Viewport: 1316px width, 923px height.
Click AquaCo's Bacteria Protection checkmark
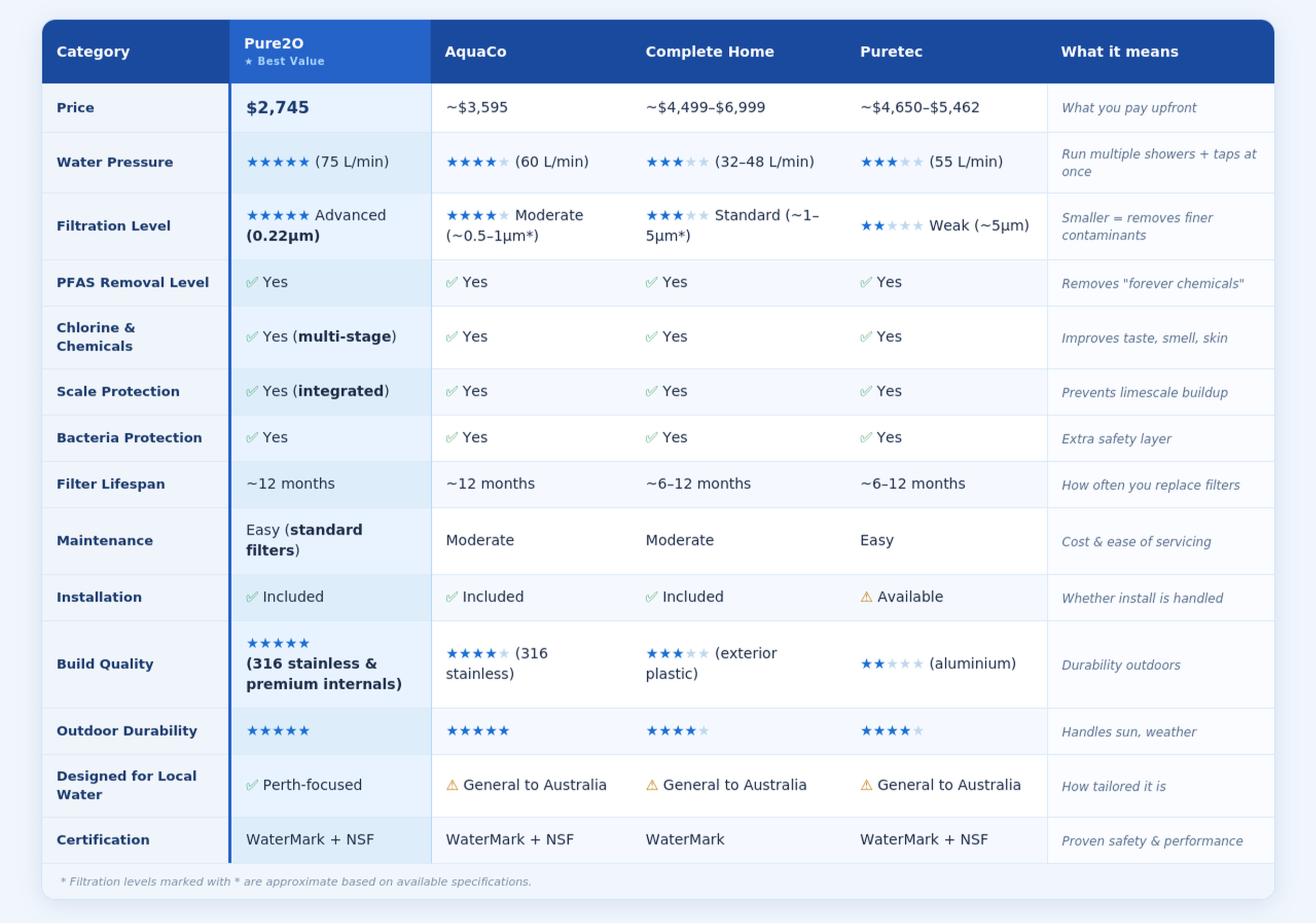pyautogui.click(x=452, y=438)
